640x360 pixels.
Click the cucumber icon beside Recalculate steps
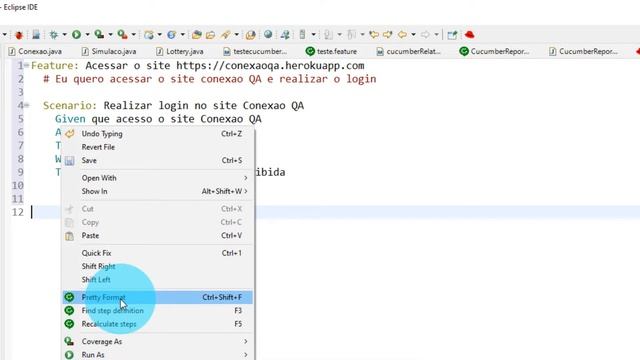(x=69, y=324)
